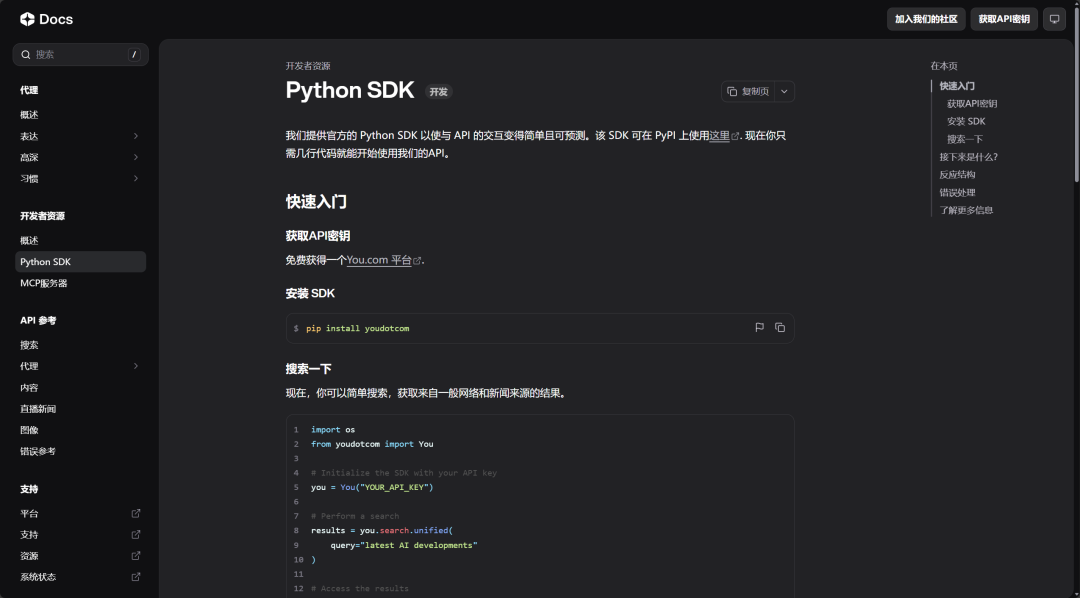Screen dimensions: 1080x598
Task: Click the copy page icon
Action: tap(732, 92)
